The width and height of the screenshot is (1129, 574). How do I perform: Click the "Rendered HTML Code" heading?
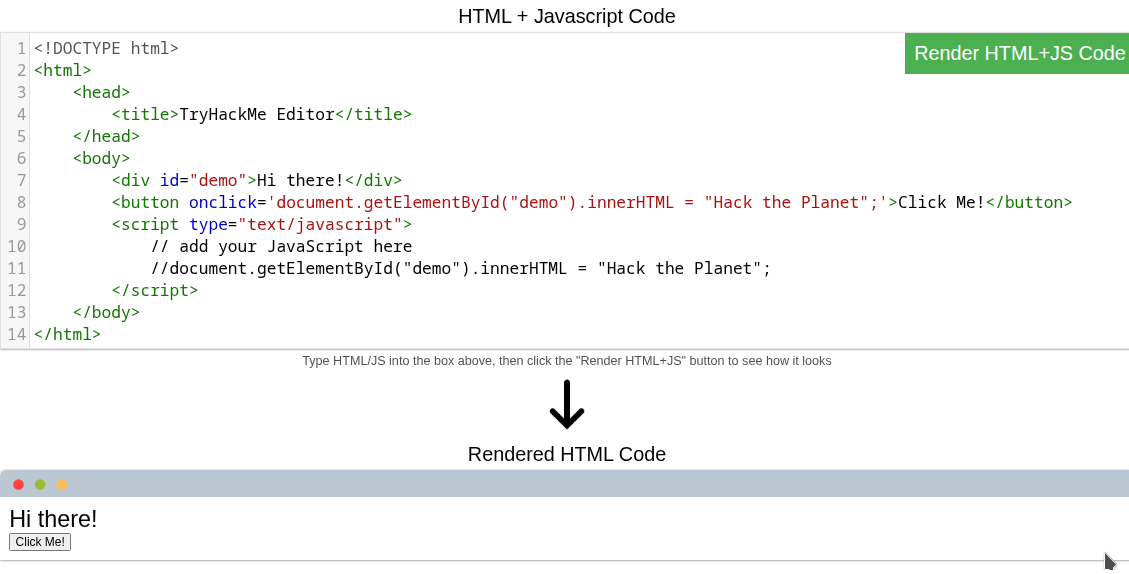coord(566,454)
